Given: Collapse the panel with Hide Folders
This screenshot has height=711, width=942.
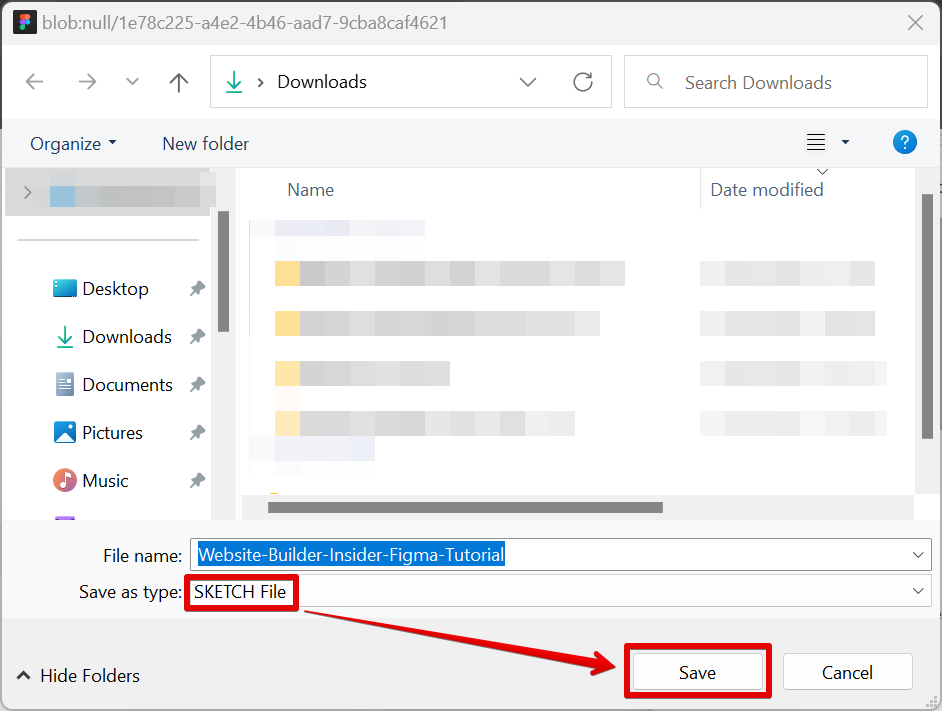Looking at the screenshot, I should click(x=78, y=676).
